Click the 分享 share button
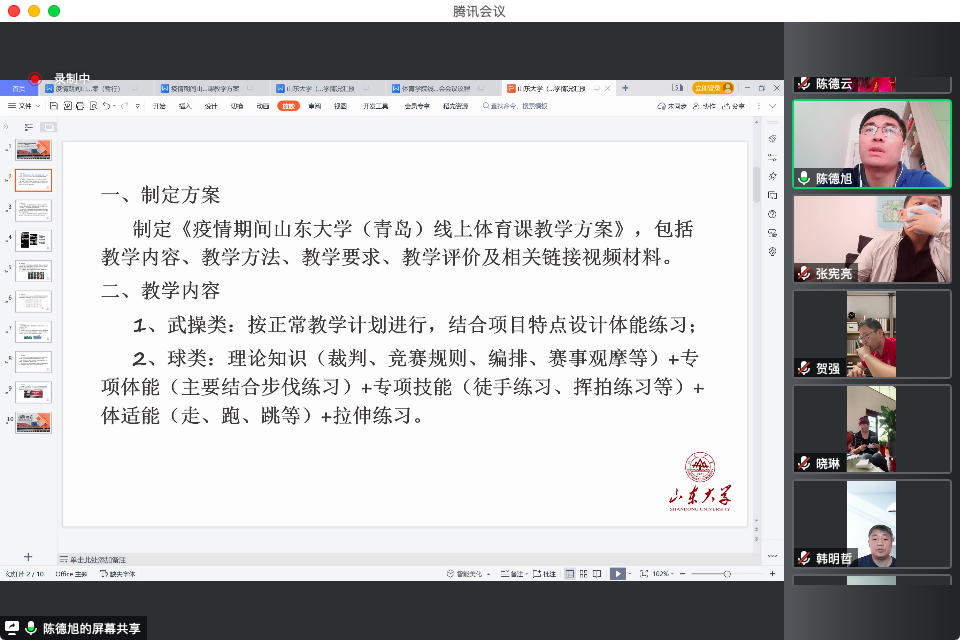The width and height of the screenshot is (960, 640). click(735, 105)
